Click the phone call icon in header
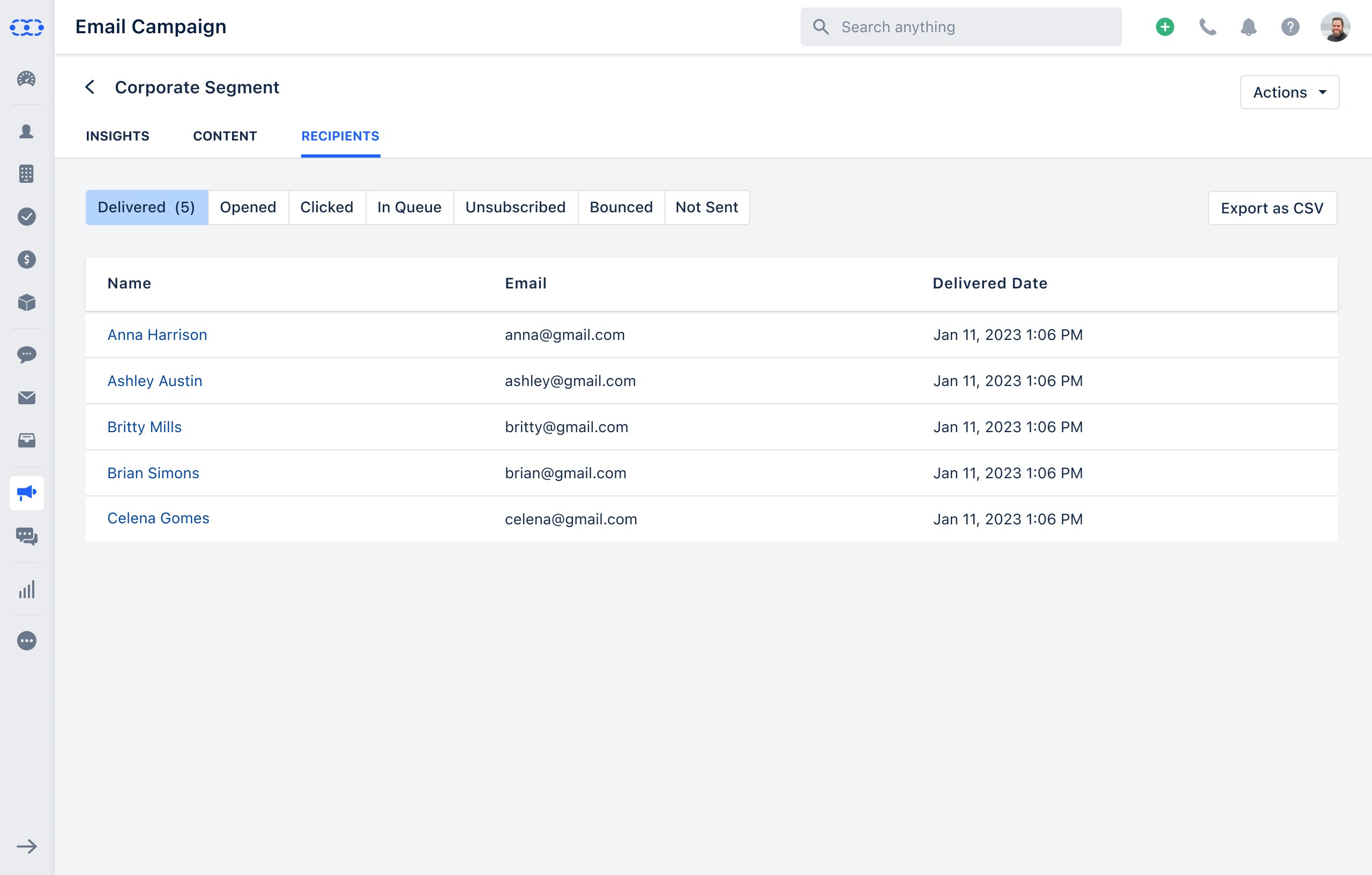This screenshot has height=875, width=1372. click(1207, 27)
